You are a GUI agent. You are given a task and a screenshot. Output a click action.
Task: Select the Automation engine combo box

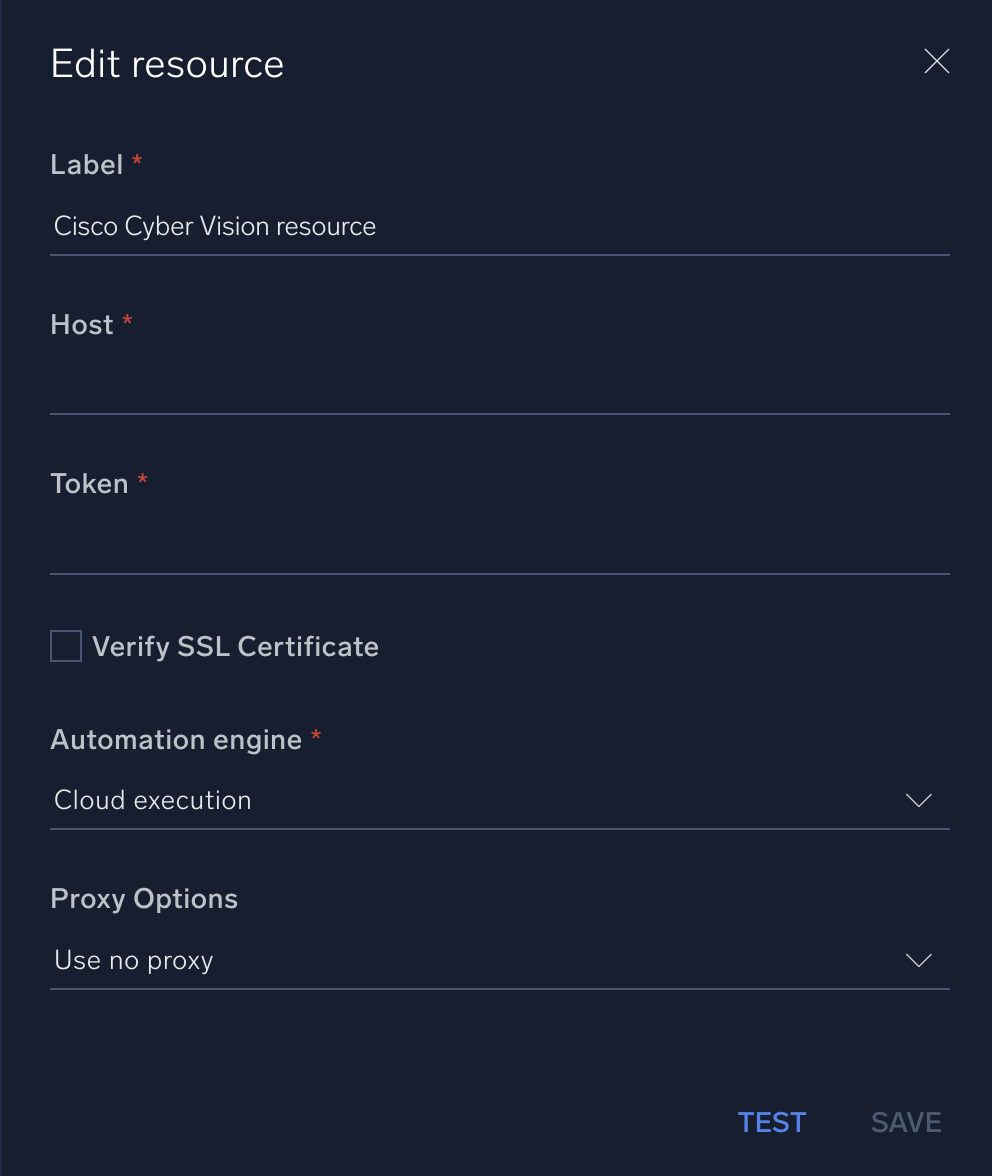(500, 800)
